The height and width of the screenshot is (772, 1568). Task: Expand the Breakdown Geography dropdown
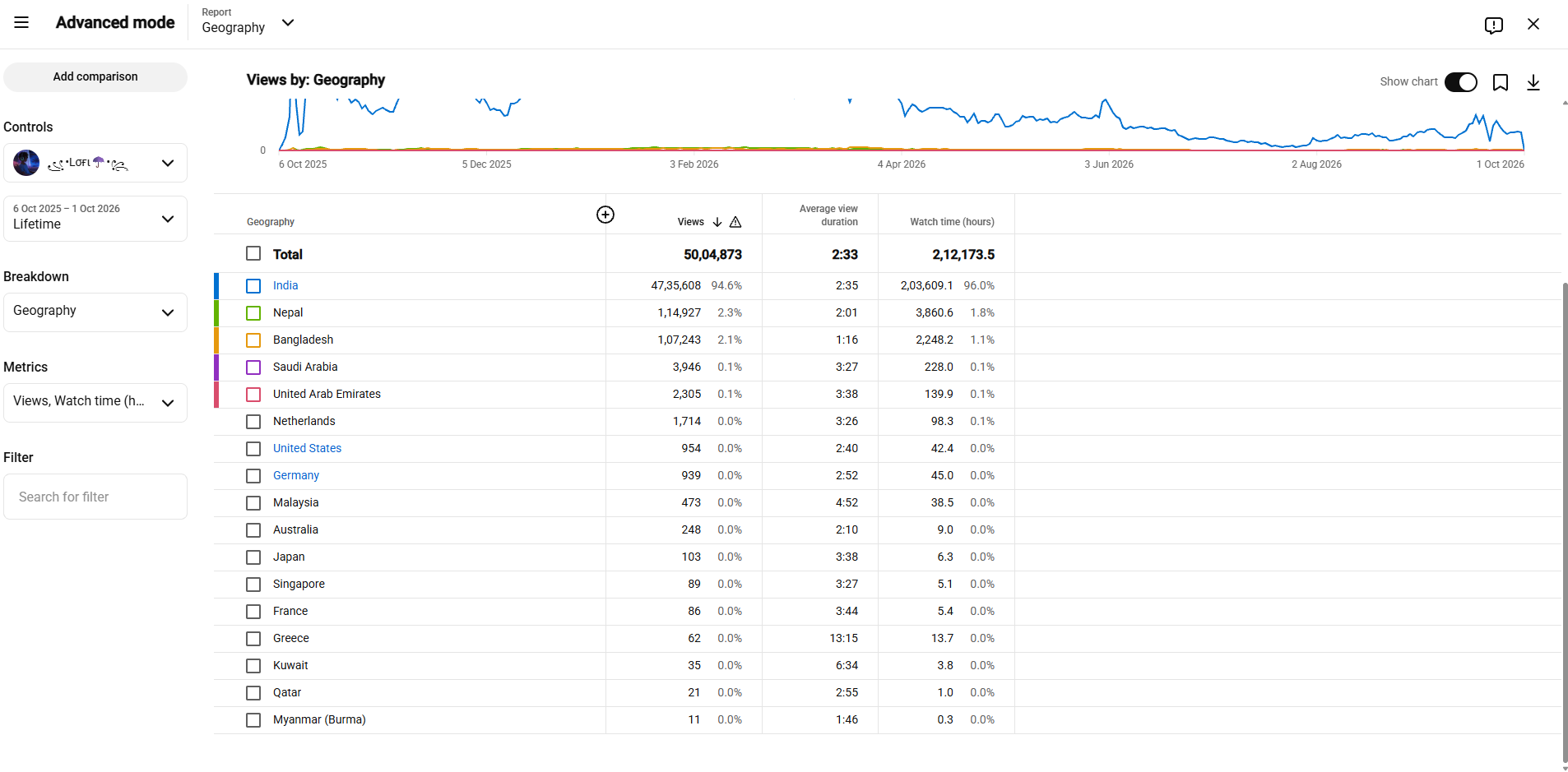point(95,312)
